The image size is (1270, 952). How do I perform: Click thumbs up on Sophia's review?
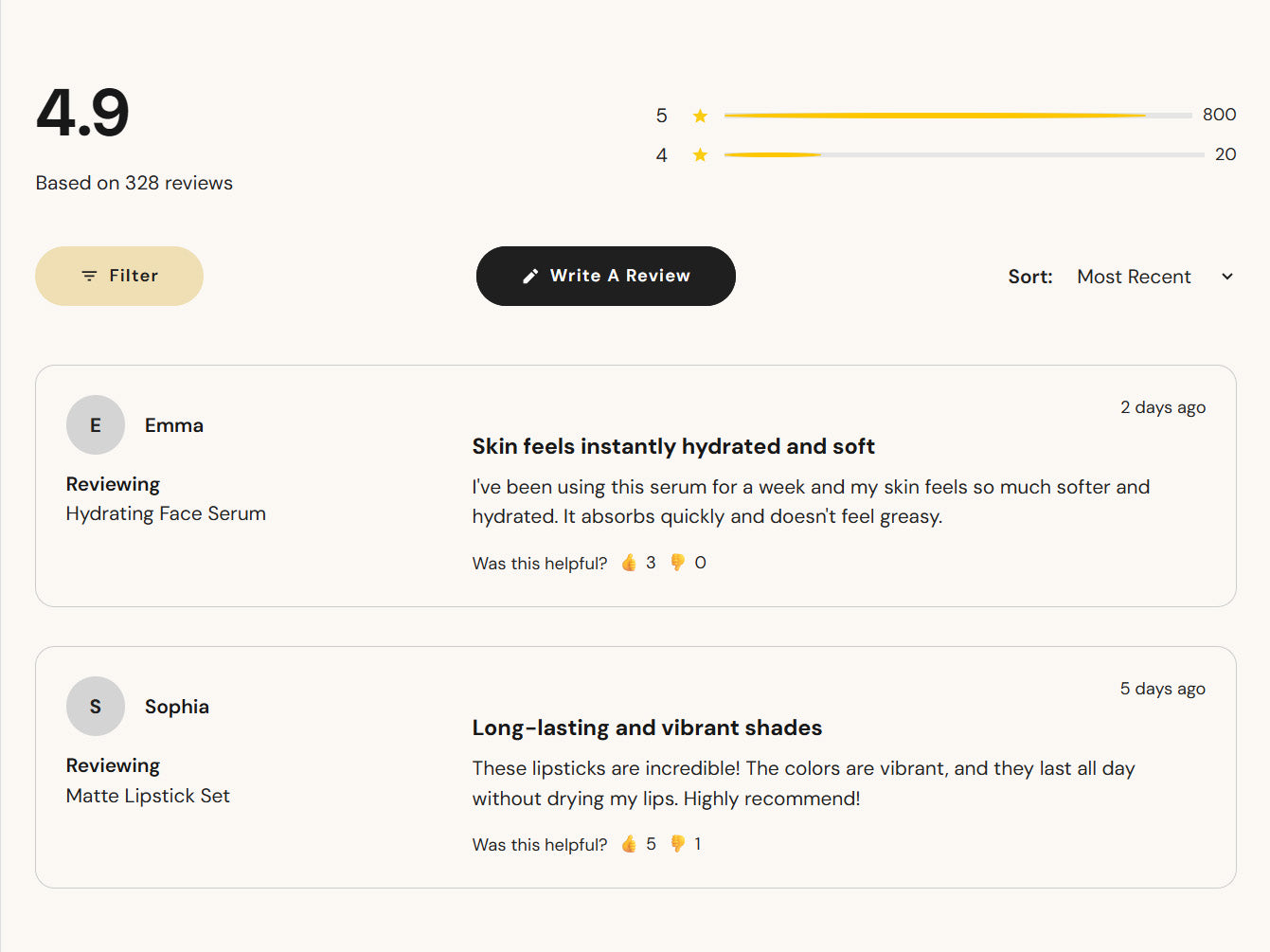coord(629,844)
